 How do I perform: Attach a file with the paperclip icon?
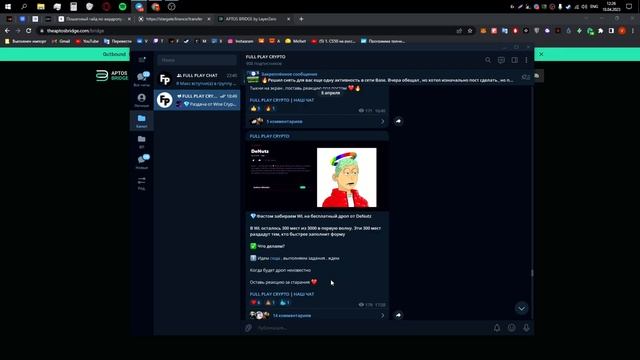[x=249, y=328]
